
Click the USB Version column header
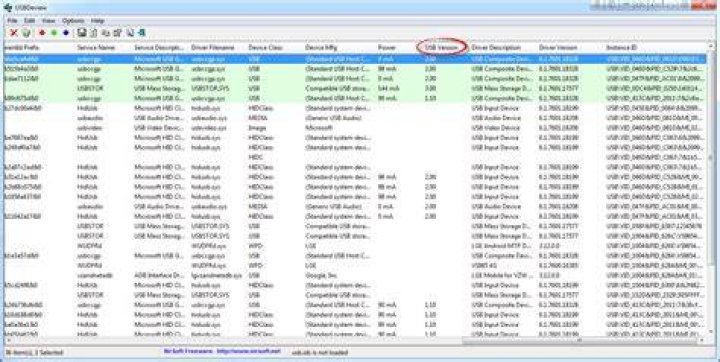tap(442, 47)
